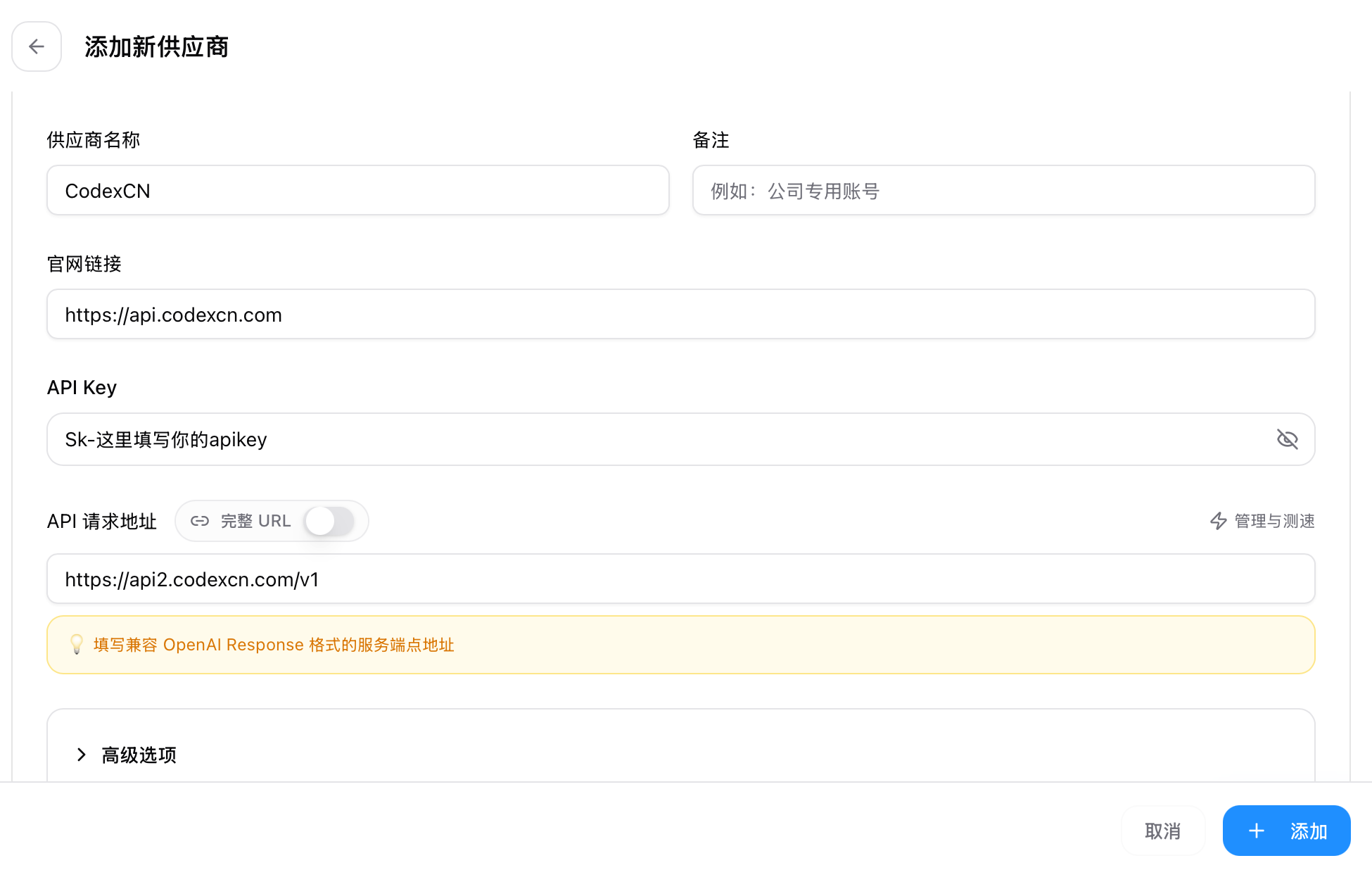Click the blue 添加 button
1372x870 pixels.
click(1286, 831)
